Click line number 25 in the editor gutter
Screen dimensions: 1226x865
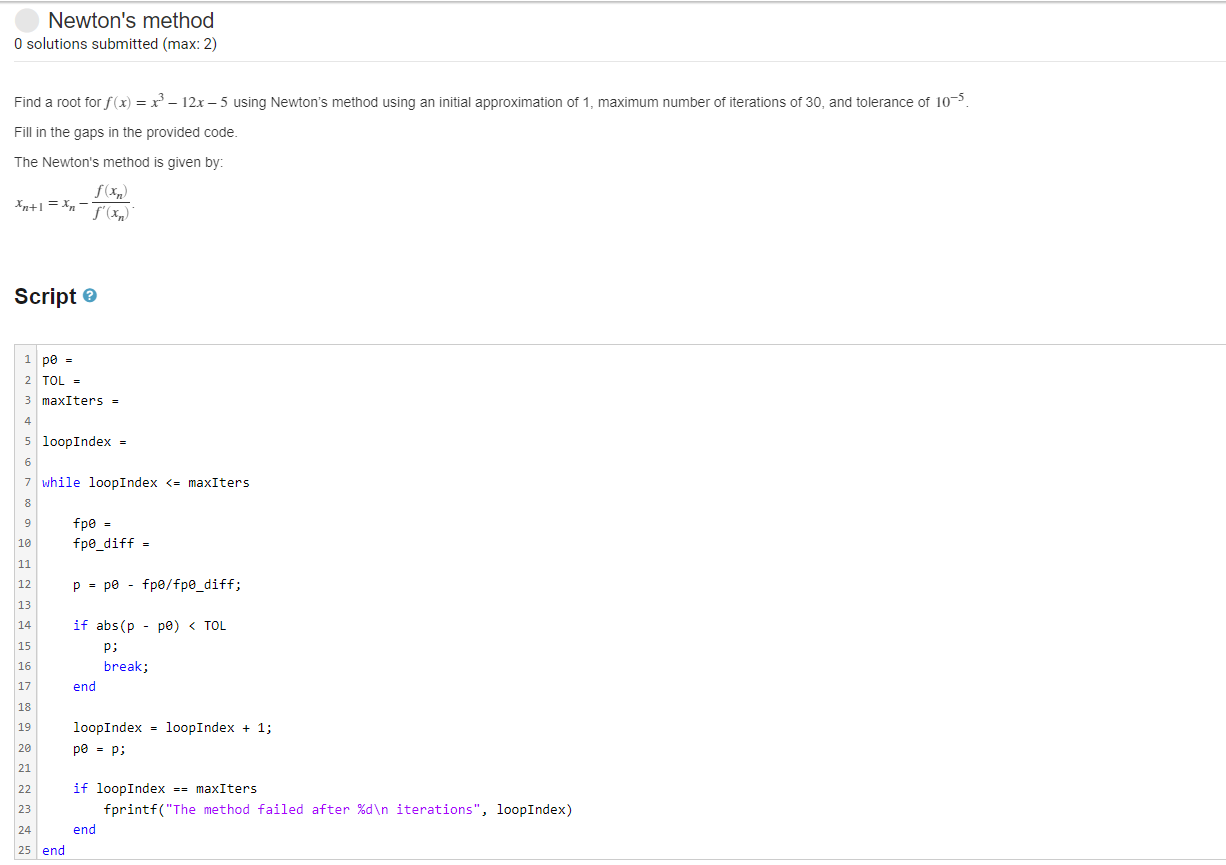coord(24,850)
